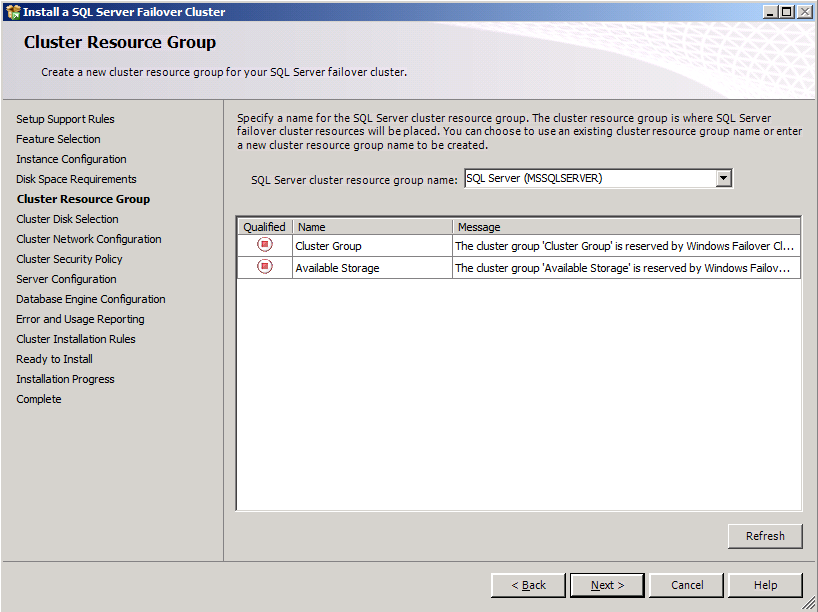Click the red stop icon for Cluster Group
Screen dimensions: 818x612
(x=264, y=244)
